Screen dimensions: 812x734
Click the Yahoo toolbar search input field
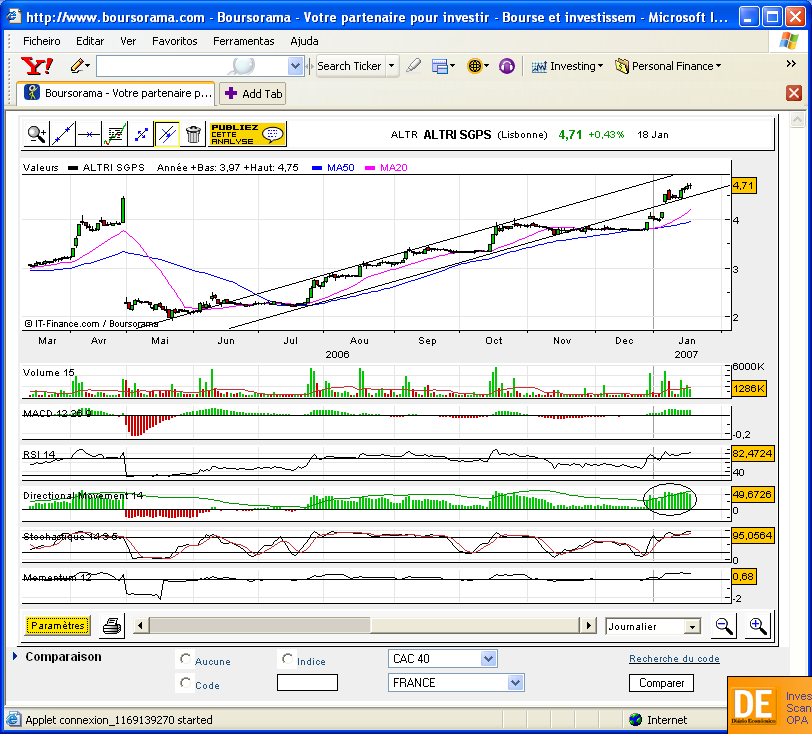(192, 66)
